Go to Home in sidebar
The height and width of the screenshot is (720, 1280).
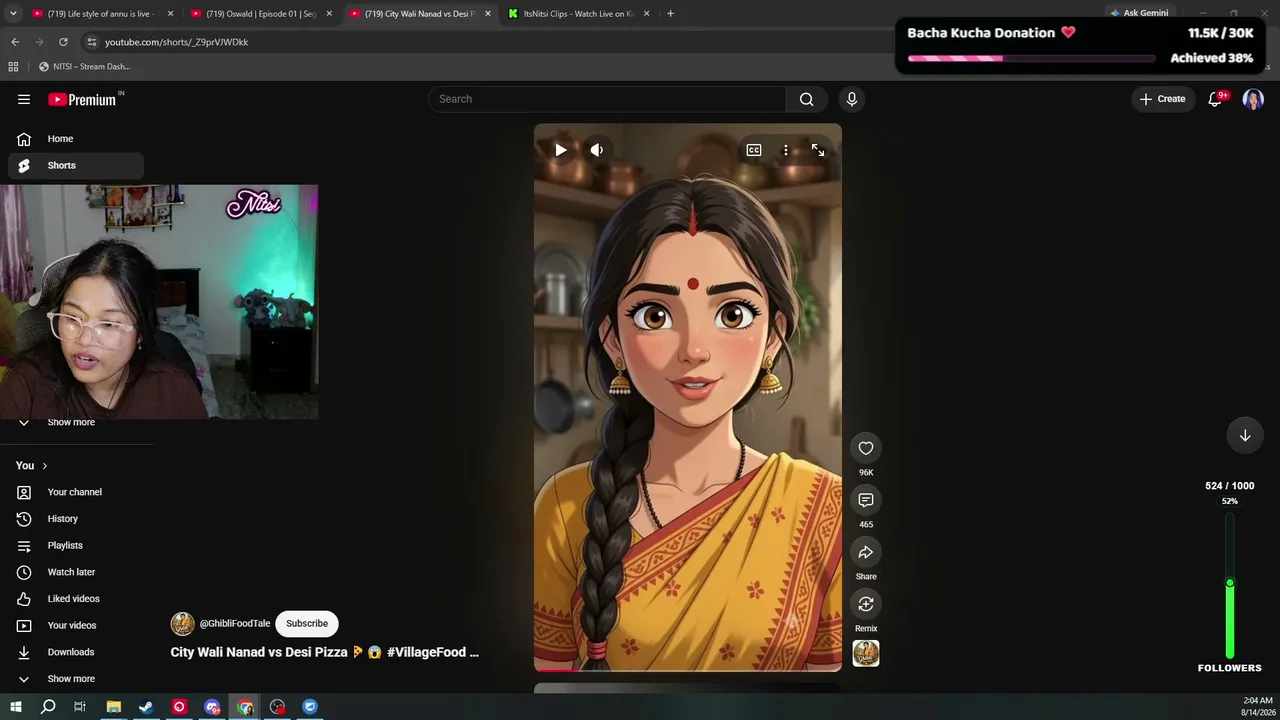click(x=76, y=139)
